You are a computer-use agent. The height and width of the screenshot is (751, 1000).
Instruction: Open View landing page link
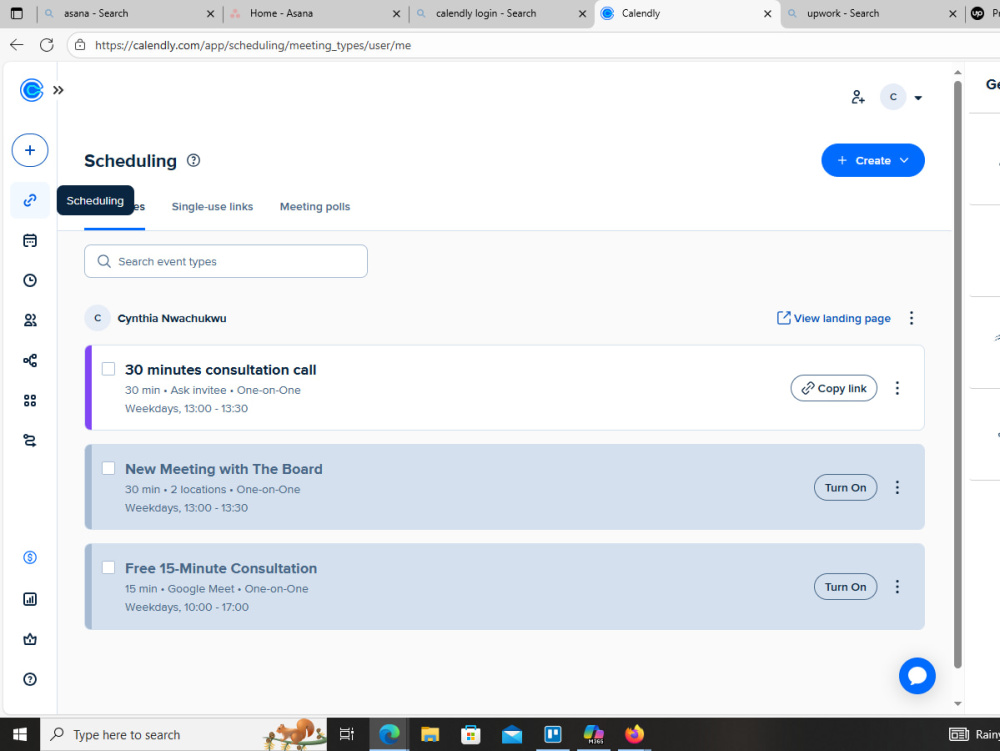pyautogui.click(x=834, y=318)
